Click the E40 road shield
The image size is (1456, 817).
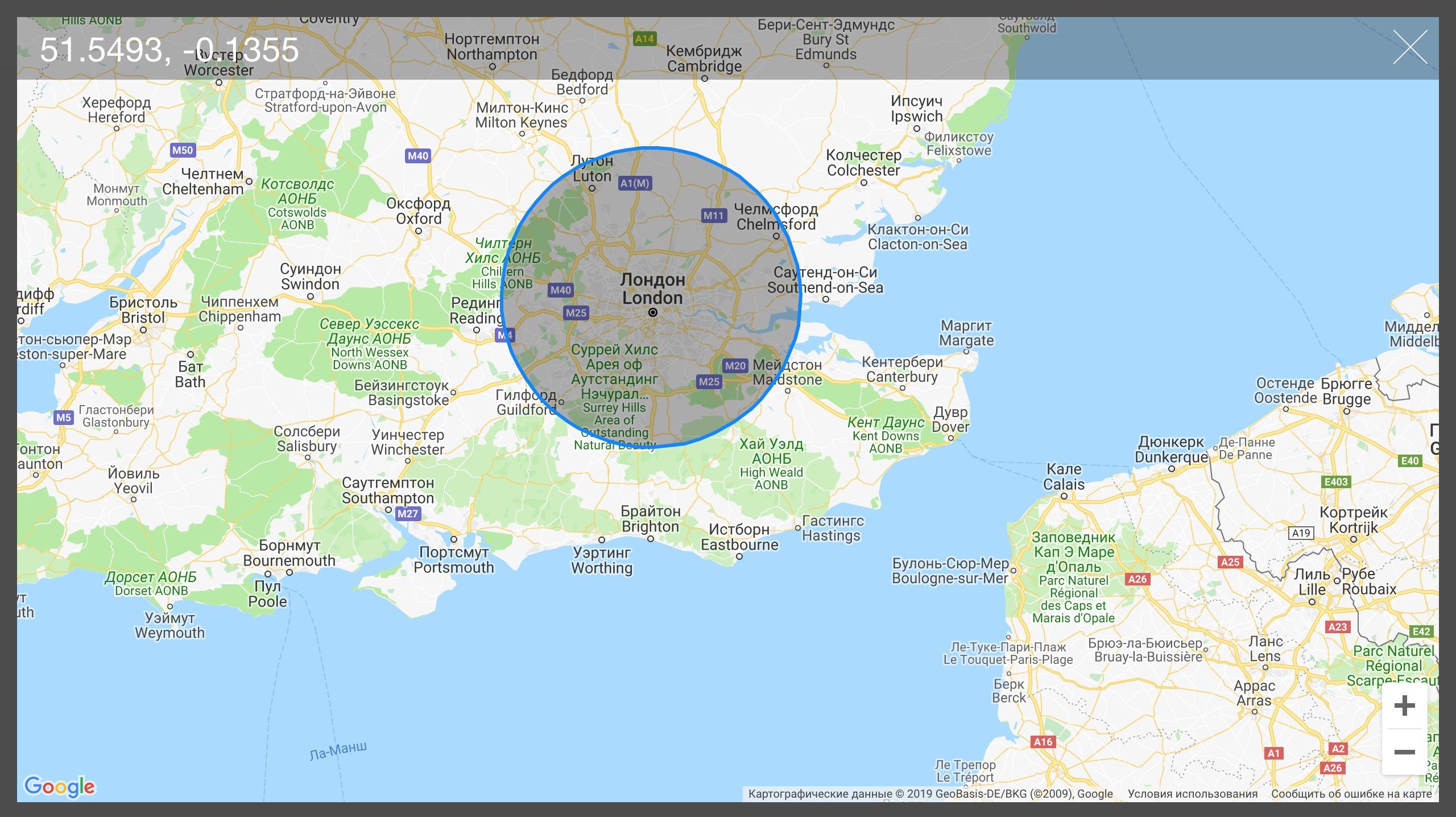[1410, 461]
